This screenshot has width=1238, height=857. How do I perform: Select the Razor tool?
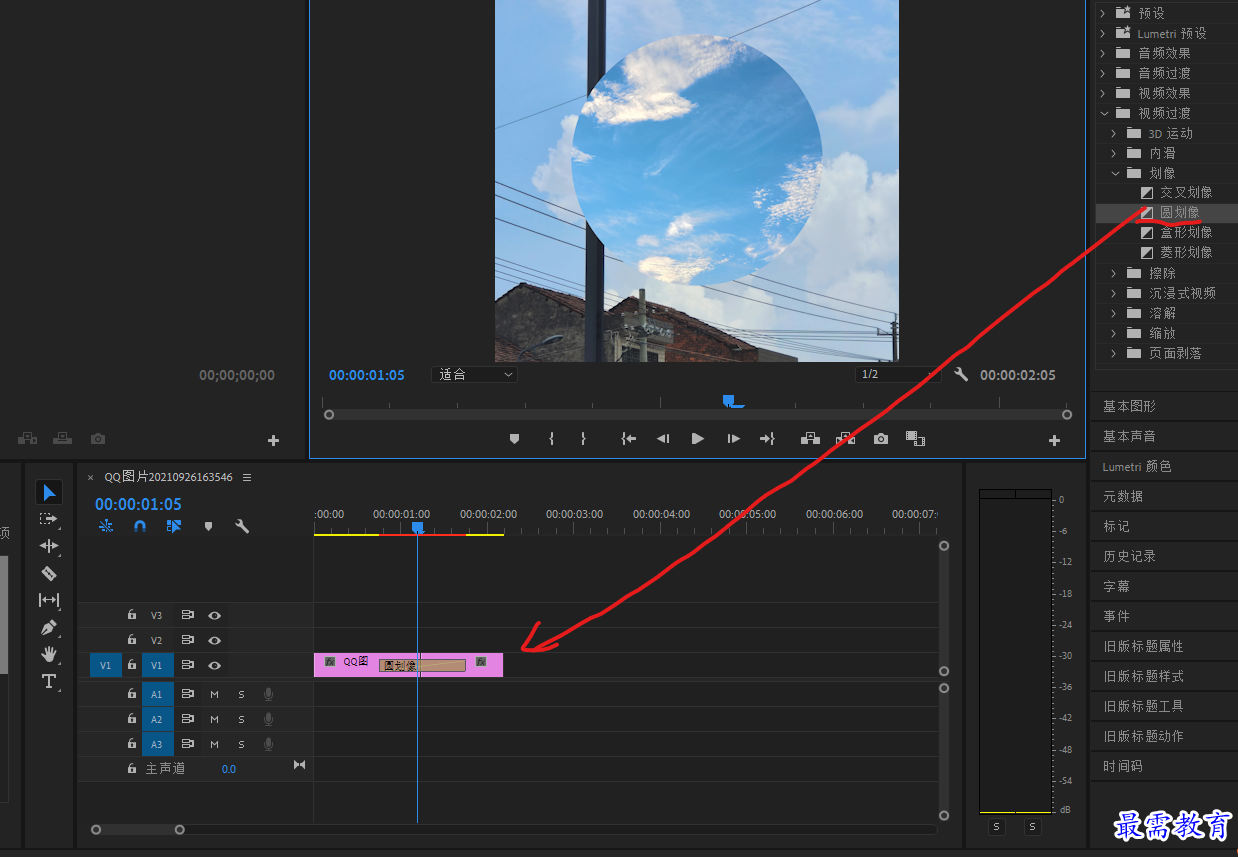pos(49,573)
